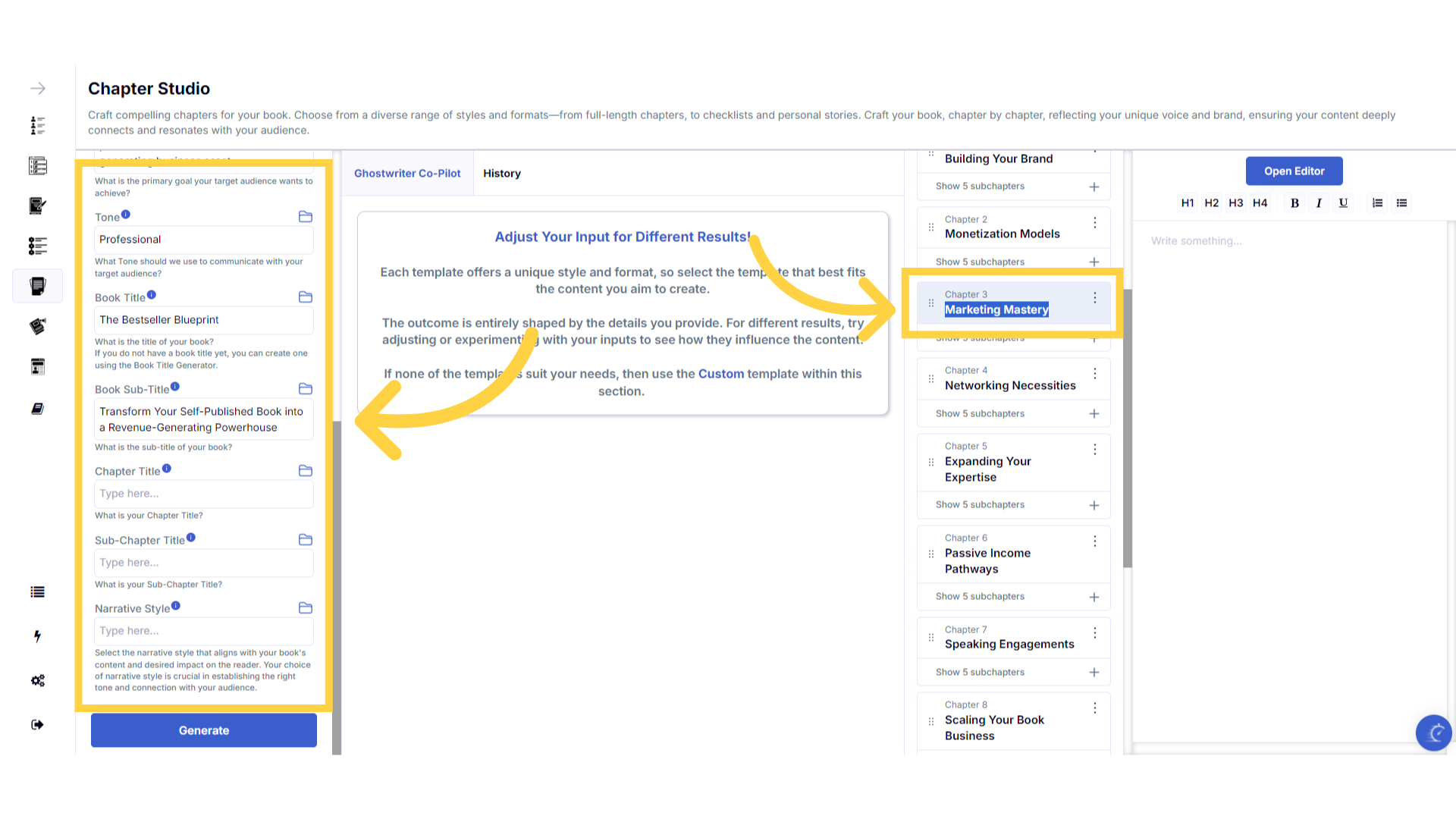Click the Open Editor button
The image size is (1456, 819).
coord(1294,171)
